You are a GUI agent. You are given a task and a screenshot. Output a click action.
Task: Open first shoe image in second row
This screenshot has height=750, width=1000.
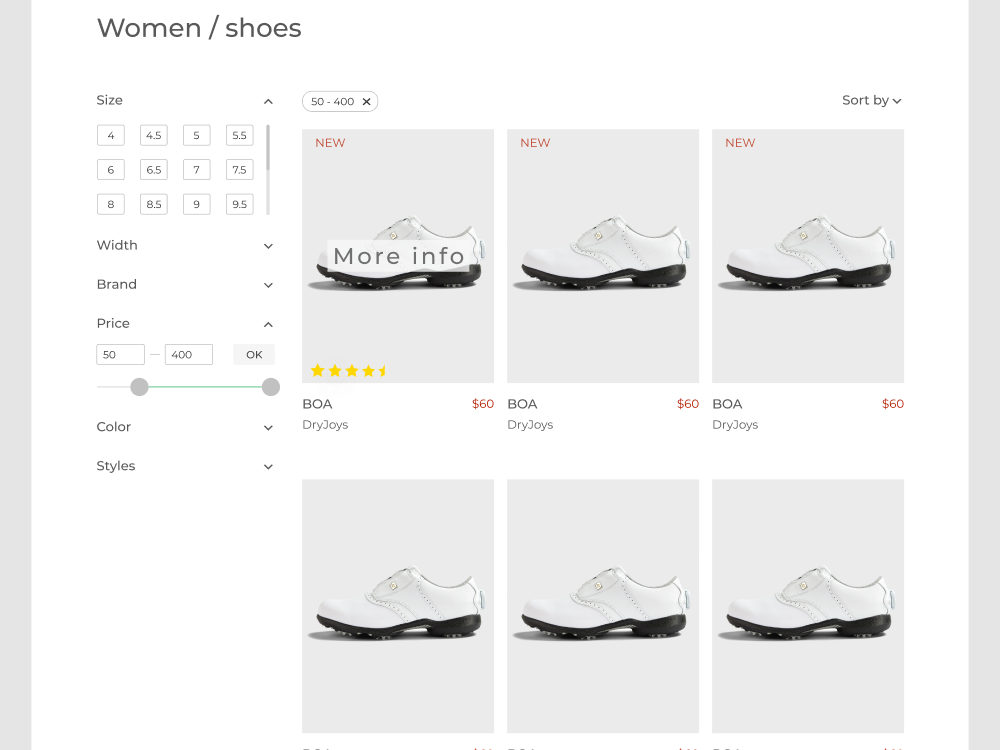[x=398, y=606]
